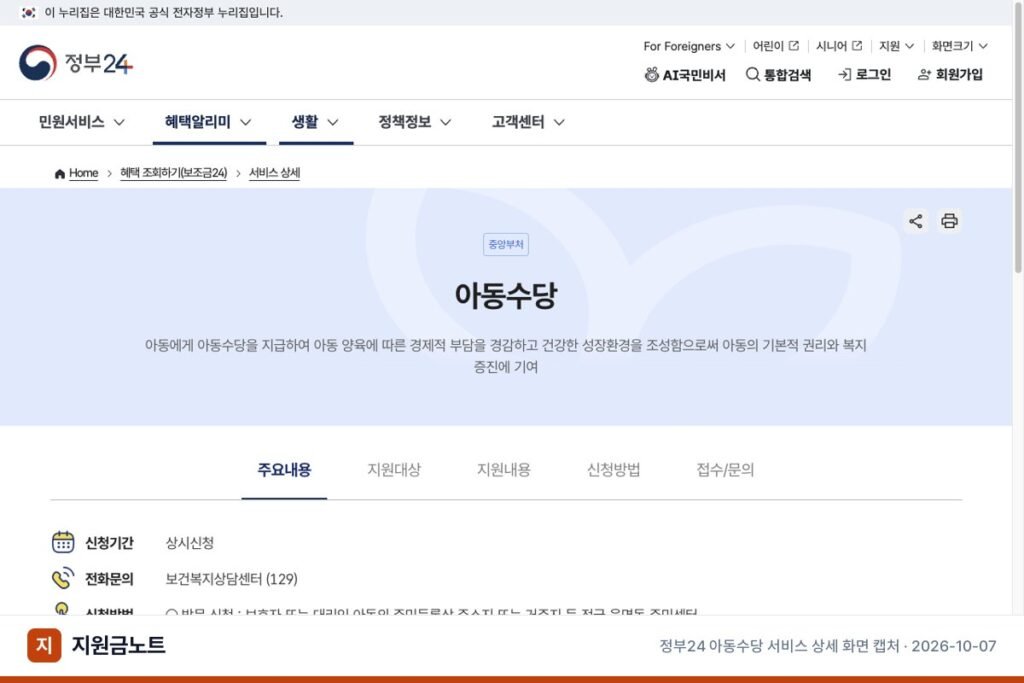
Task: Click the 전화문의 label
Action: pos(109,579)
